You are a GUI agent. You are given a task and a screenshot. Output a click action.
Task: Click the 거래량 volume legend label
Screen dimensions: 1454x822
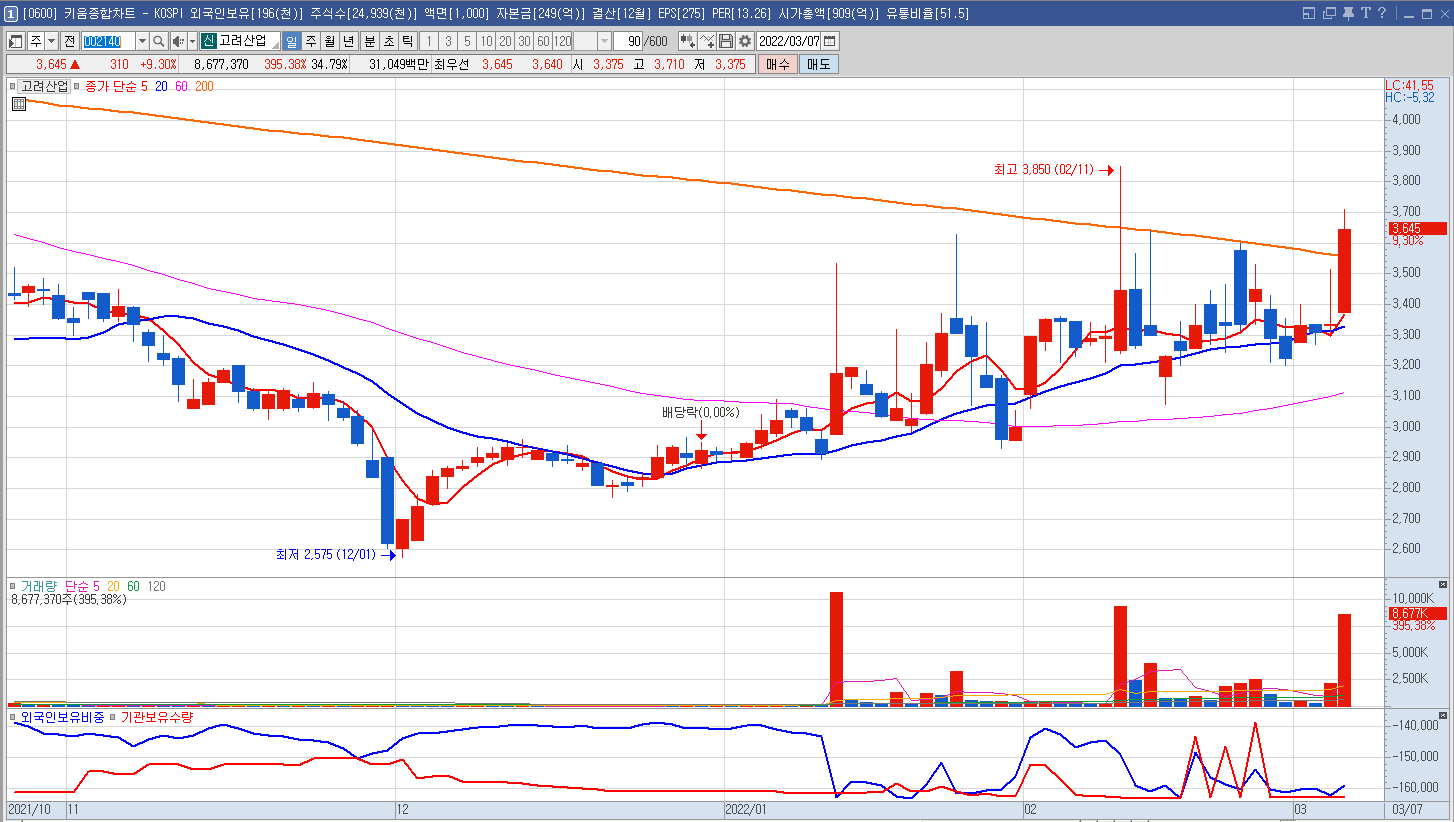pos(39,585)
